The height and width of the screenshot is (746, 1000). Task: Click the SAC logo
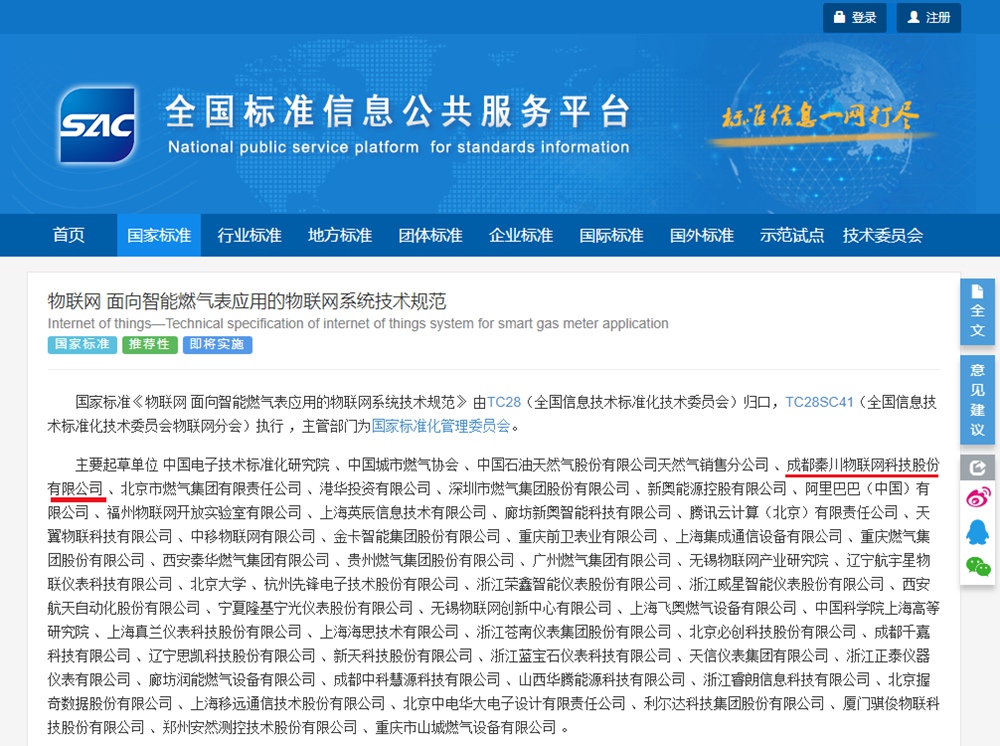(x=97, y=125)
